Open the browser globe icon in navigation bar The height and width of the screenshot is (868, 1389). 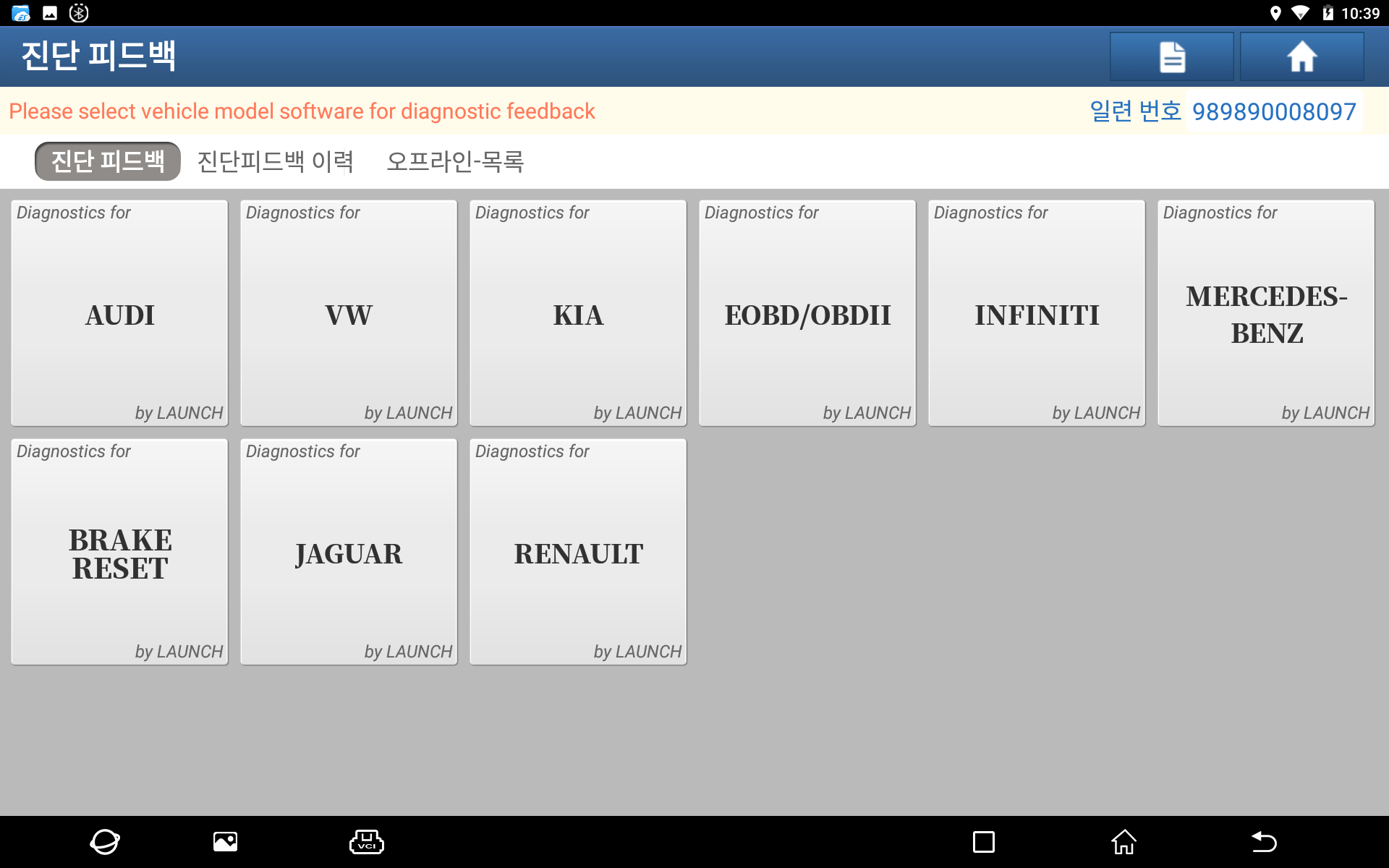coord(105,842)
